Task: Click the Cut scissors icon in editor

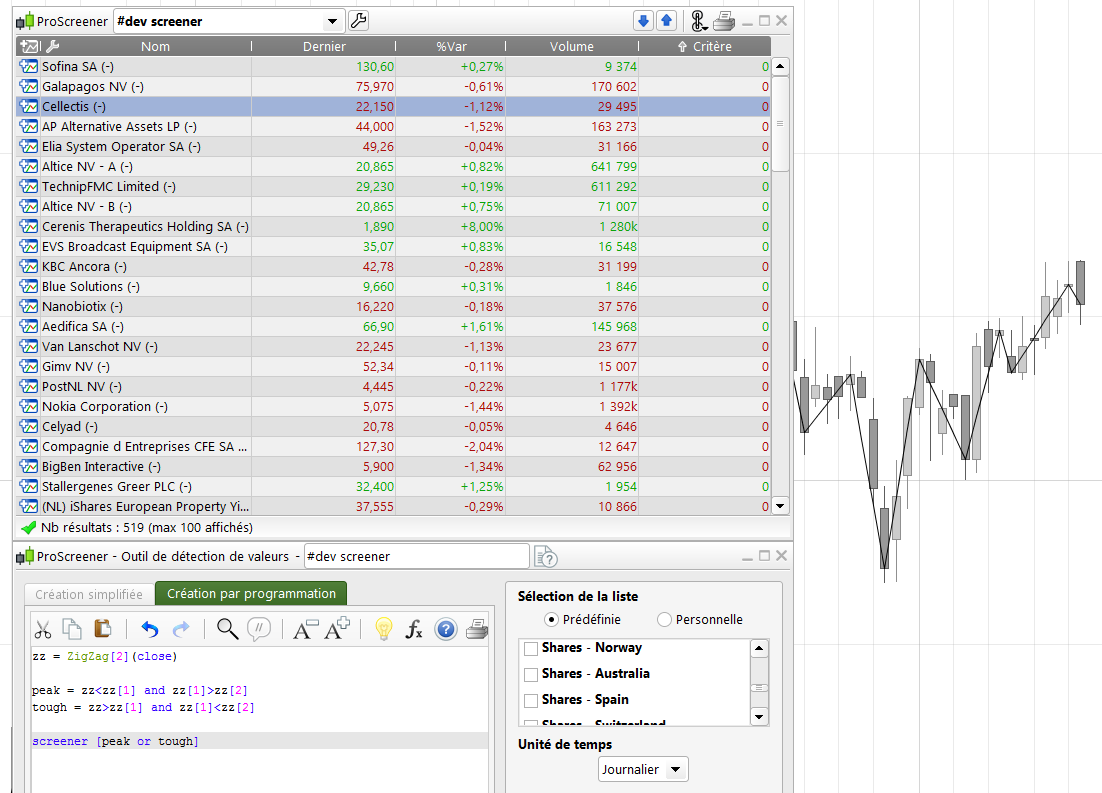Action: [43, 629]
